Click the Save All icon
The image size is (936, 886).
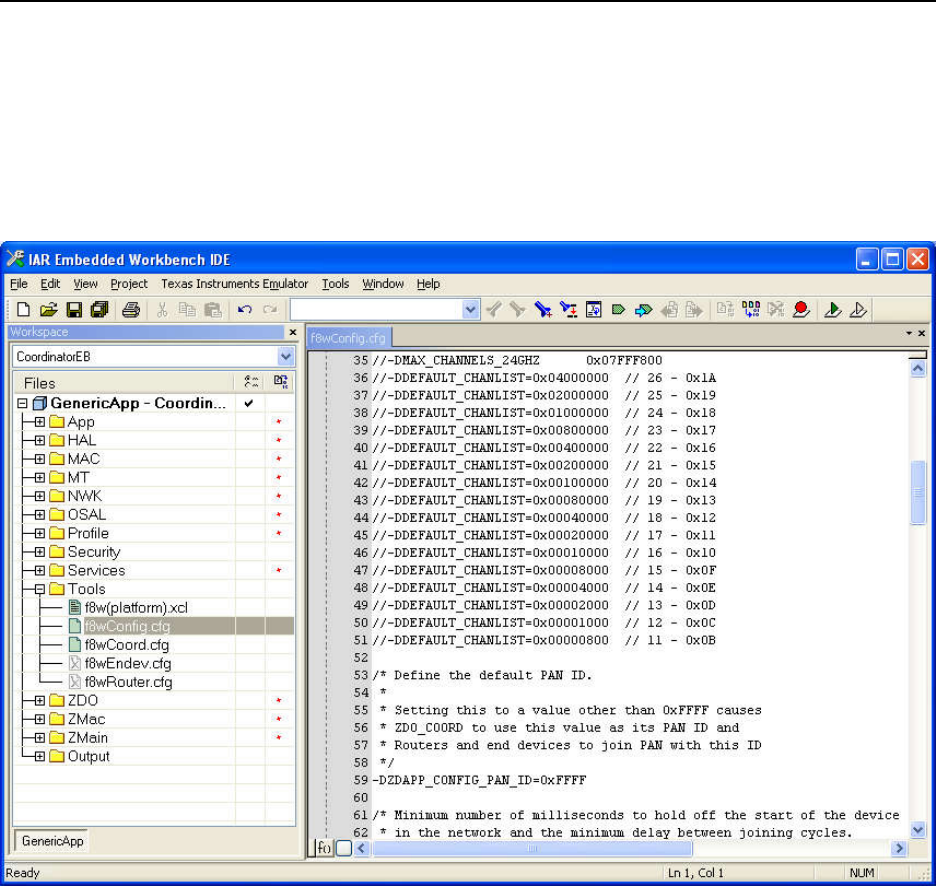(99, 310)
